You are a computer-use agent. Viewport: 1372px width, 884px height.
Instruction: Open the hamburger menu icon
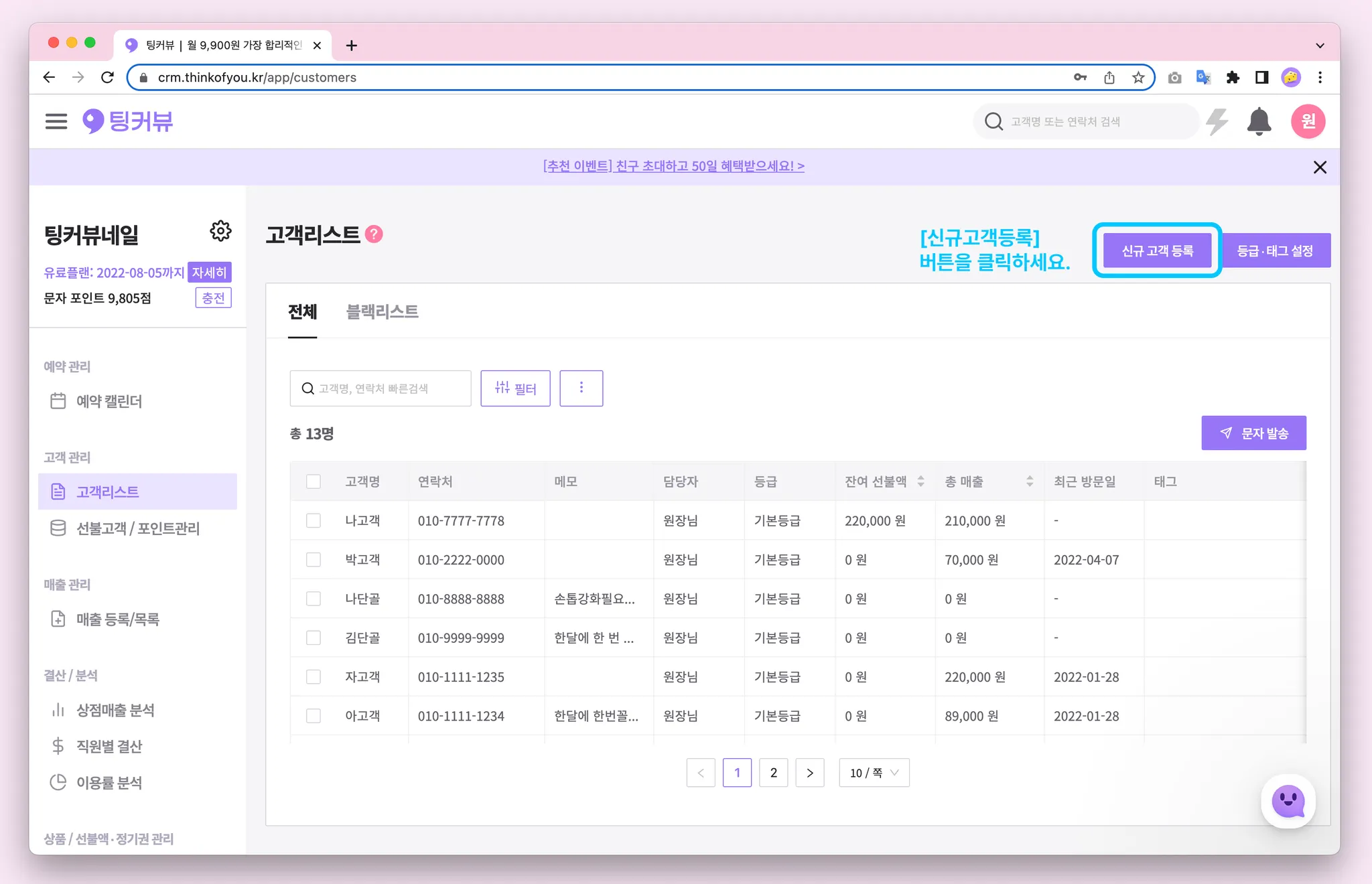click(x=56, y=121)
